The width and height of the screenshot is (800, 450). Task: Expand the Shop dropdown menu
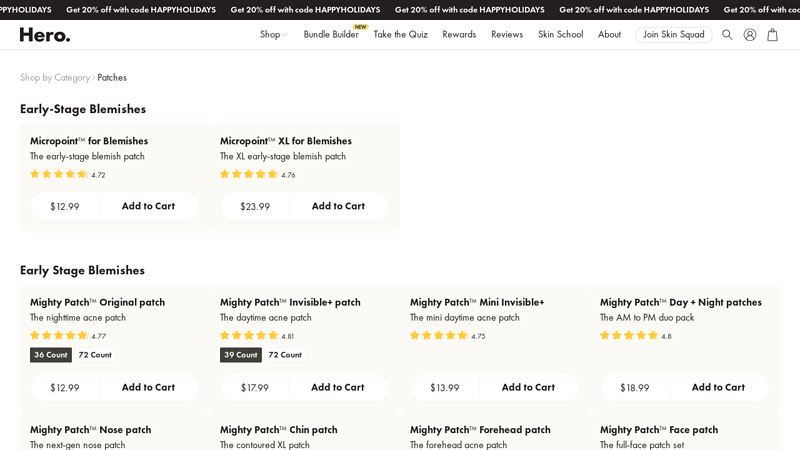click(x=273, y=35)
